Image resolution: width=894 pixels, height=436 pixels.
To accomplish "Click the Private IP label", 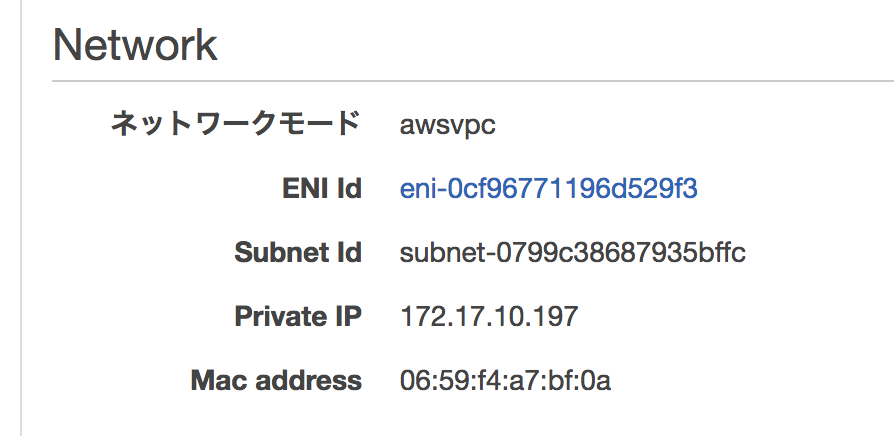I will [298, 316].
